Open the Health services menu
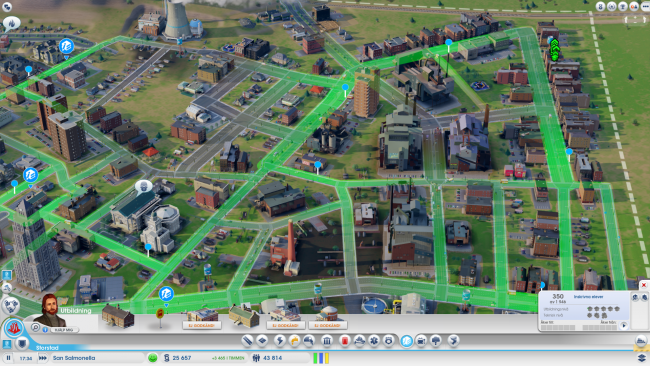 tap(374, 341)
